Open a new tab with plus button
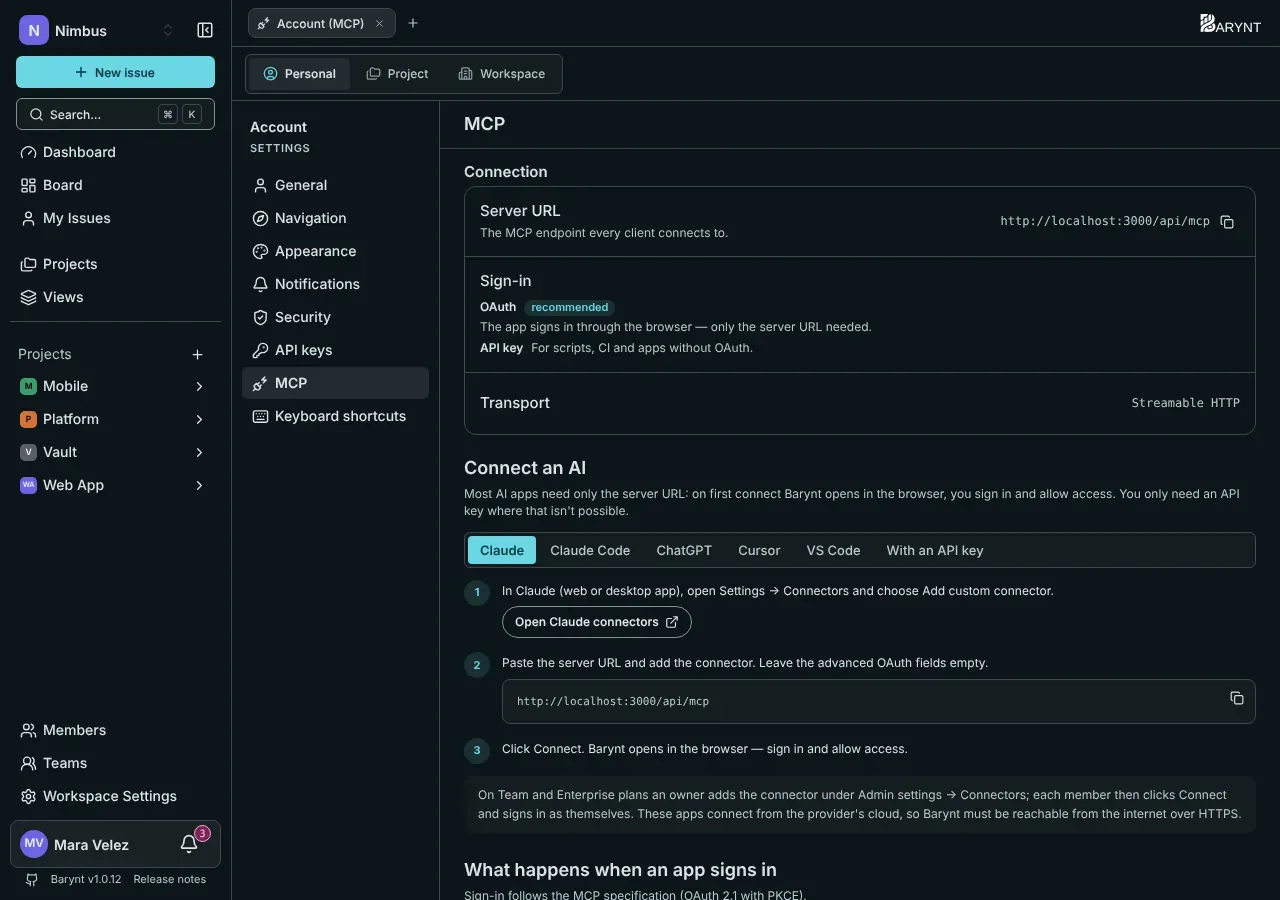 click(x=413, y=23)
